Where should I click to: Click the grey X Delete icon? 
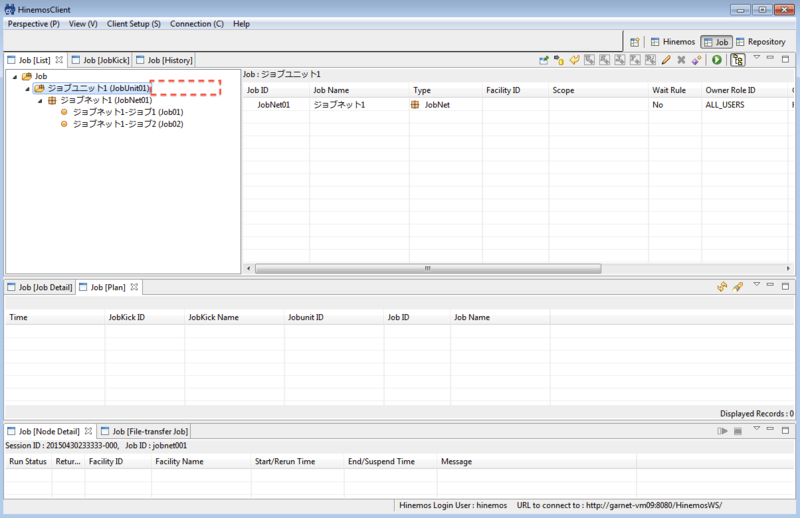click(x=681, y=60)
